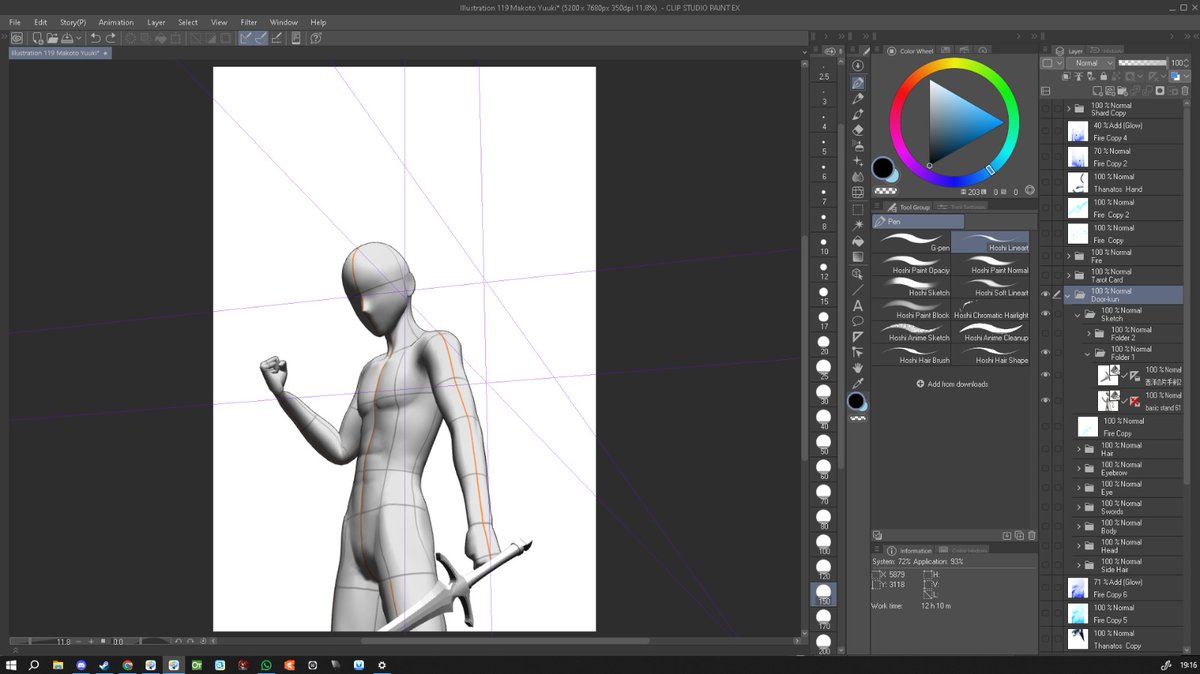Select the Auto select magic wand tool
1200x674 pixels.
point(857,226)
